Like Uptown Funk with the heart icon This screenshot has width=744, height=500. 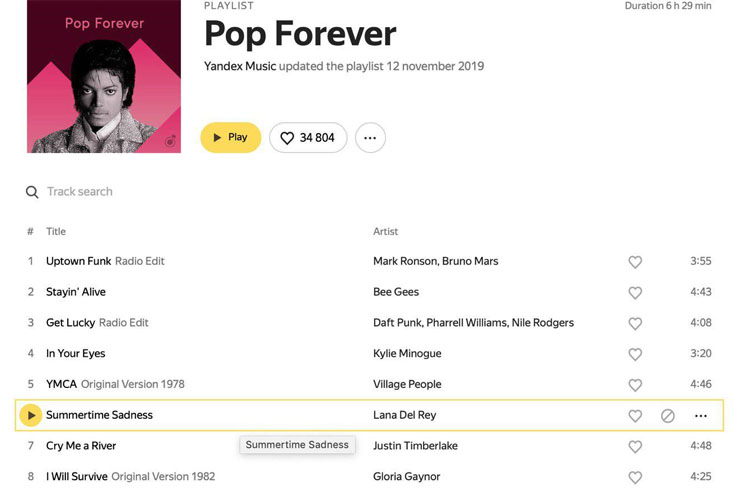(x=635, y=262)
